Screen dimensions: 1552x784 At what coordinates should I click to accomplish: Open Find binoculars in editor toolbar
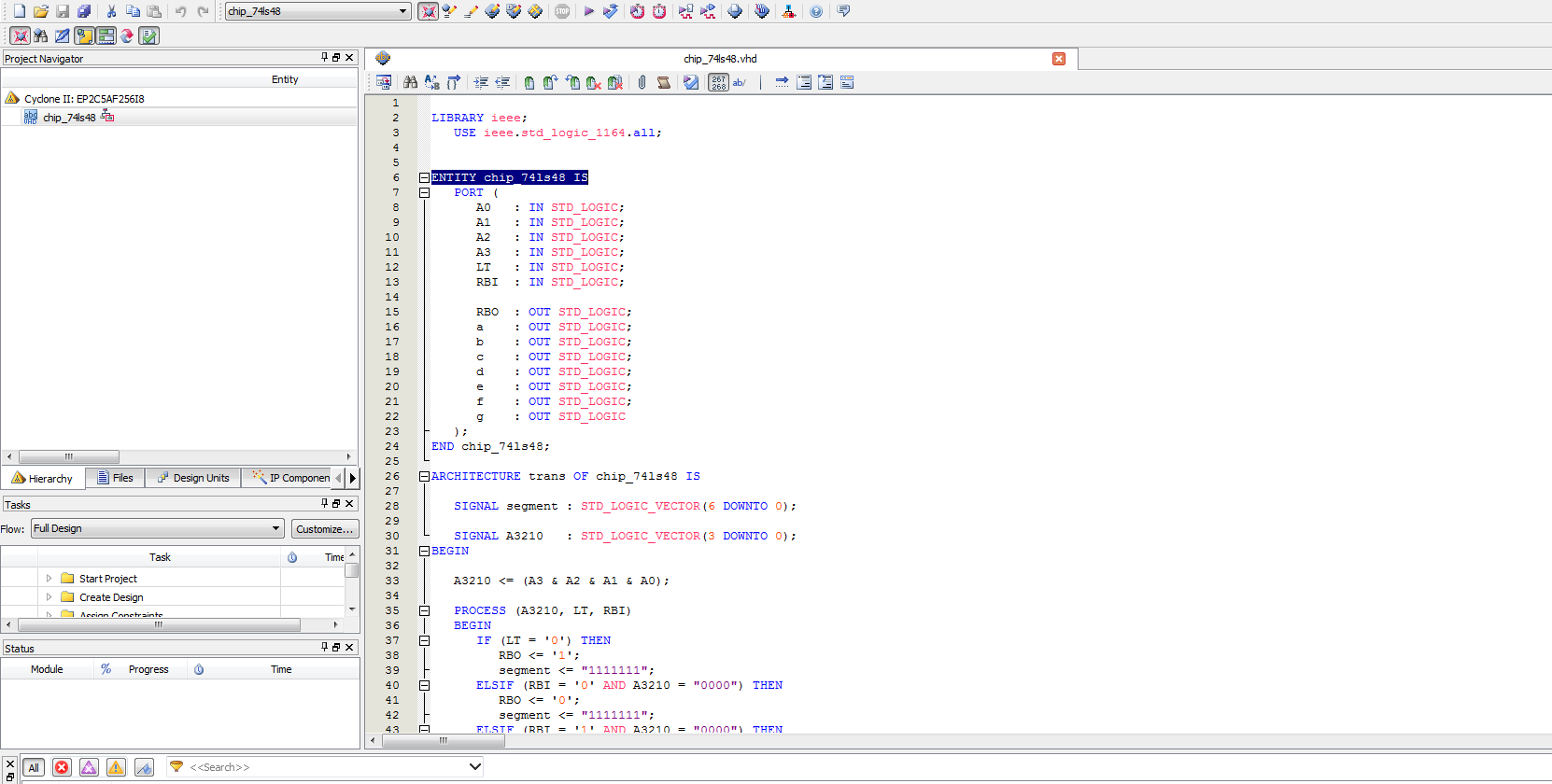click(x=410, y=82)
